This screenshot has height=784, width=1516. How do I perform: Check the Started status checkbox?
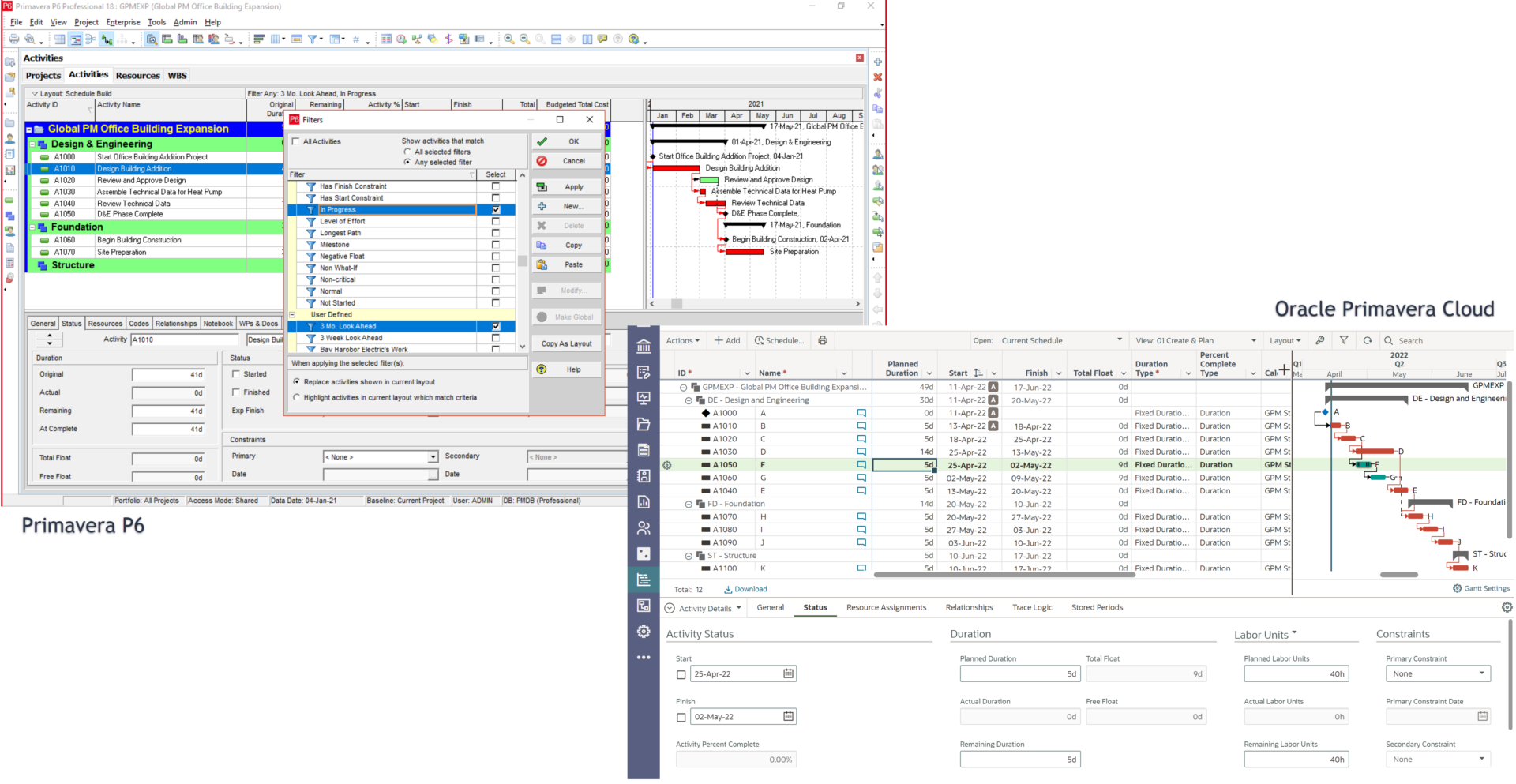(236, 373)
